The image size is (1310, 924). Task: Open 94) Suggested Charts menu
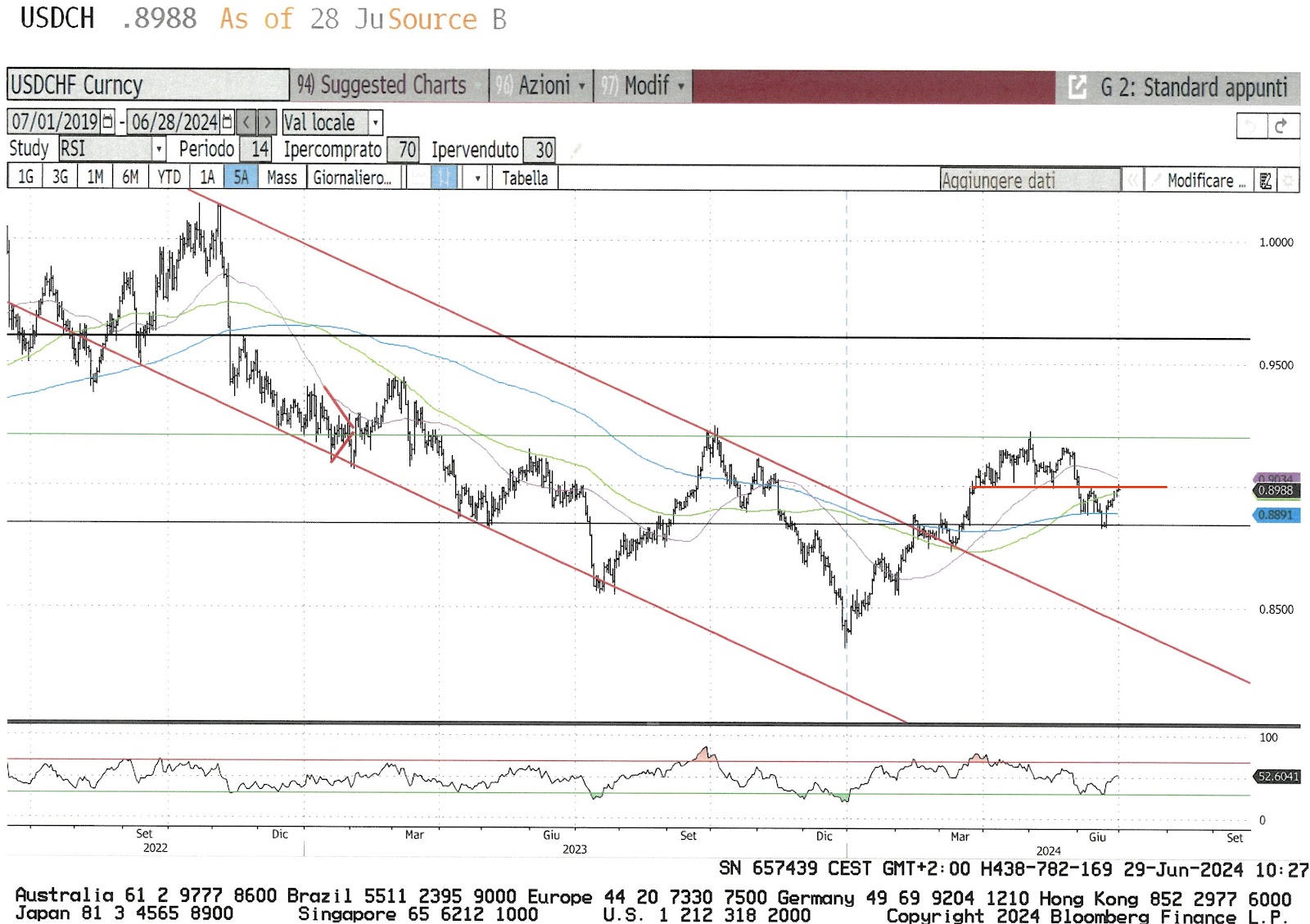tap(390, 85)
